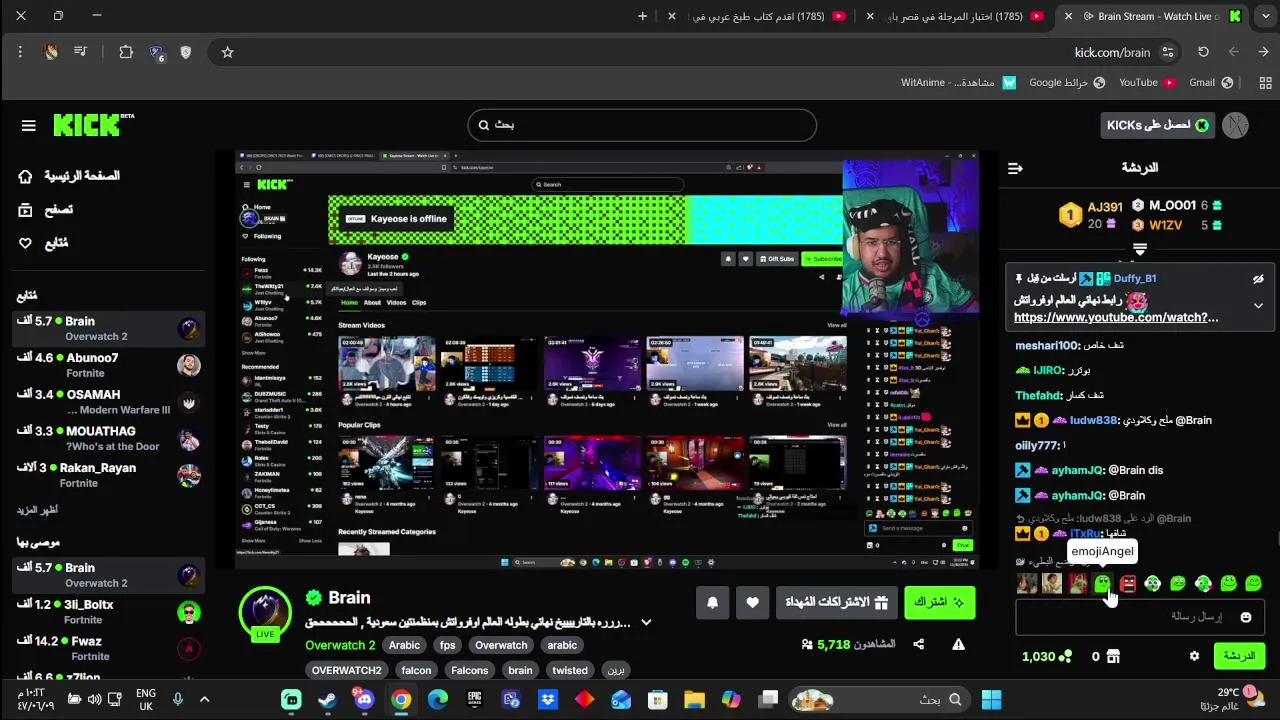Click the OVERWATCH2 tag

pyautogui.click(x=346, y=670)
